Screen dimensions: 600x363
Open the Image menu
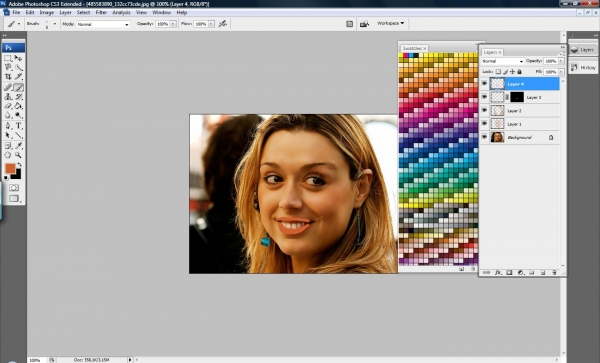47,13
